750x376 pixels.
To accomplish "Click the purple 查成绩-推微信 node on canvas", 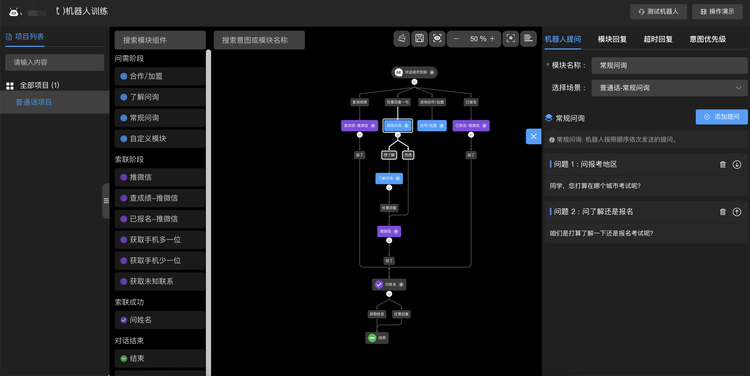I will pos(360,126).
